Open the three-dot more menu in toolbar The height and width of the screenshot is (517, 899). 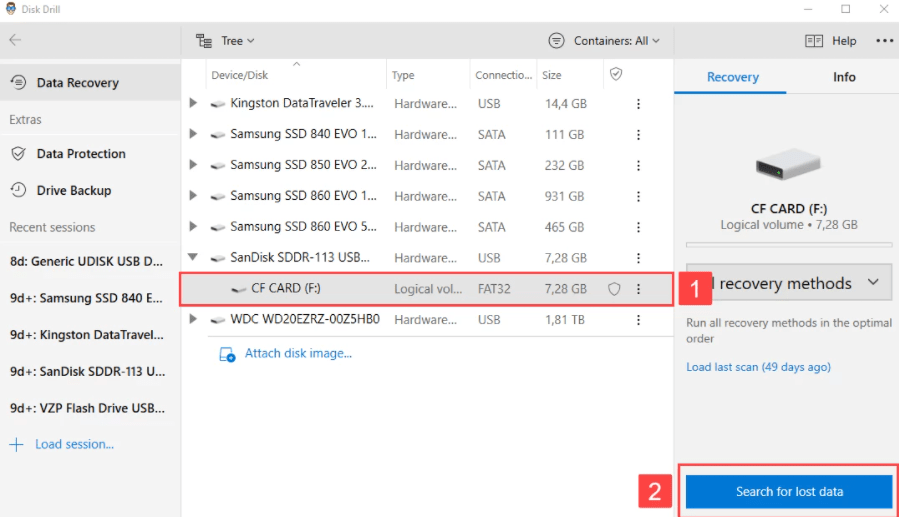[884, 41]
